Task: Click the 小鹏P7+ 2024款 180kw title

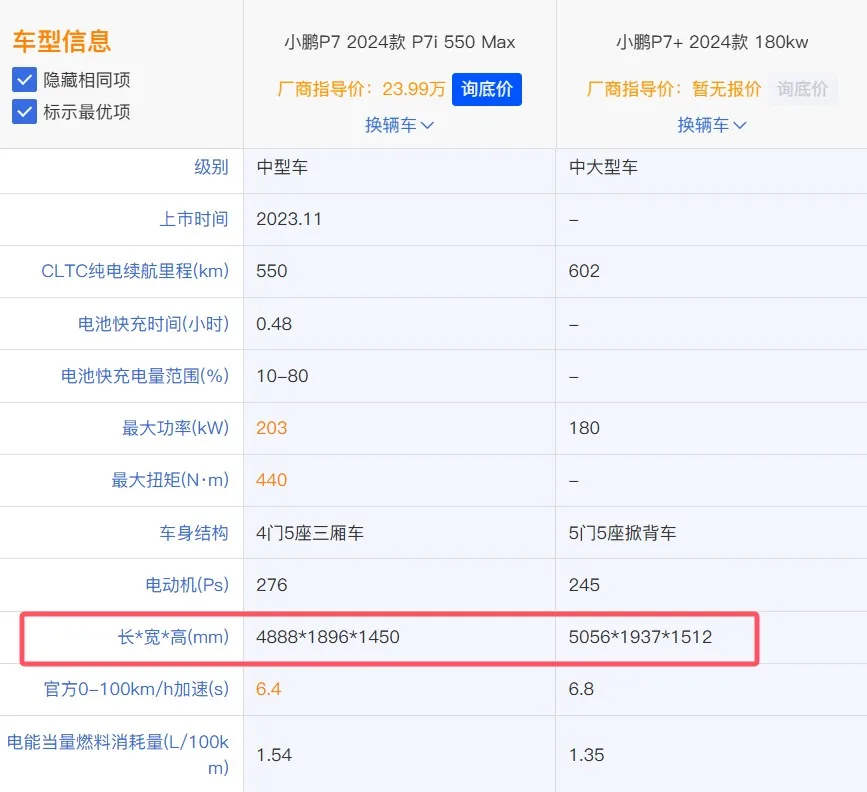Action: tap(712, 42)
